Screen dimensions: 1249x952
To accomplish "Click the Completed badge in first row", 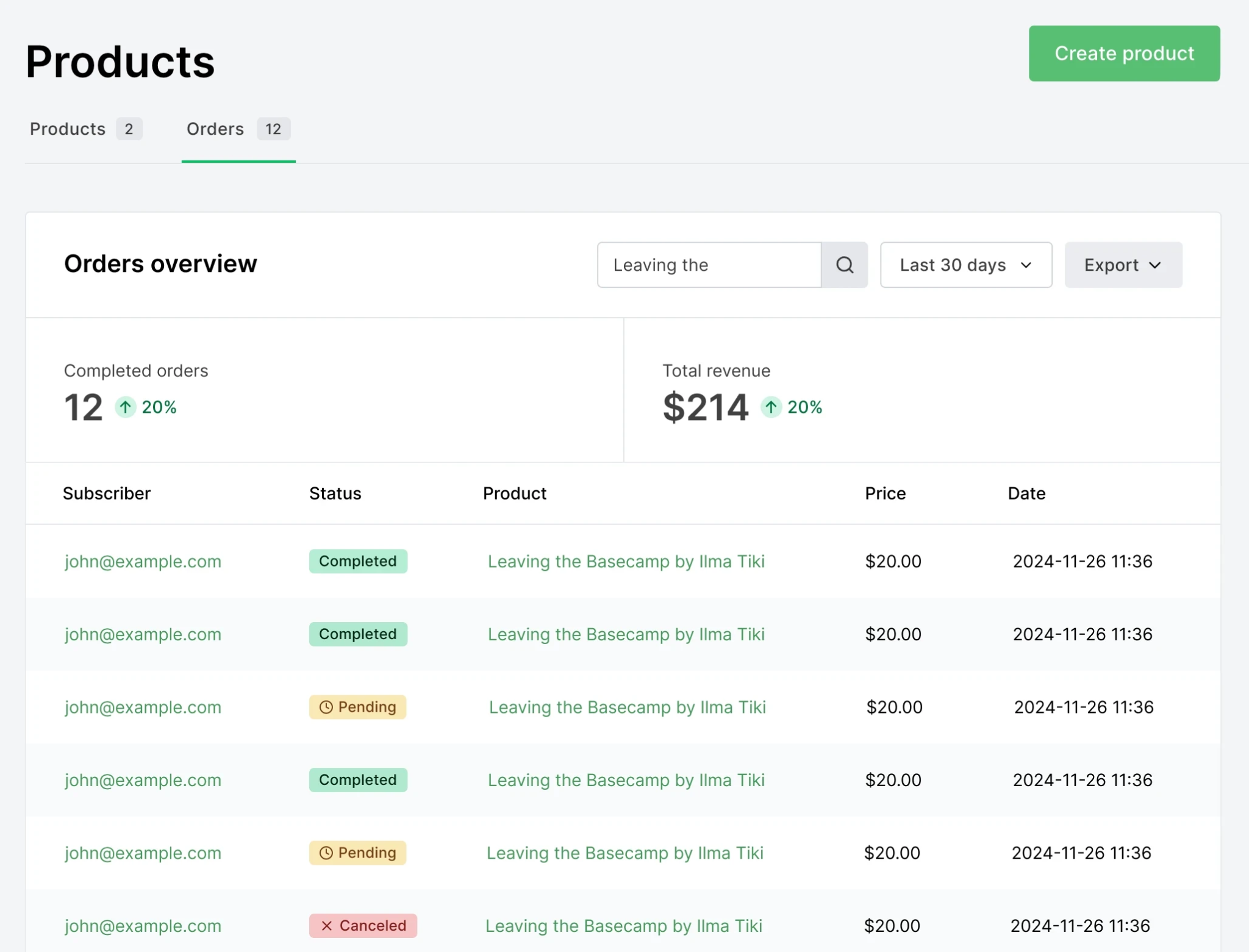I will [x=358, y=561].
